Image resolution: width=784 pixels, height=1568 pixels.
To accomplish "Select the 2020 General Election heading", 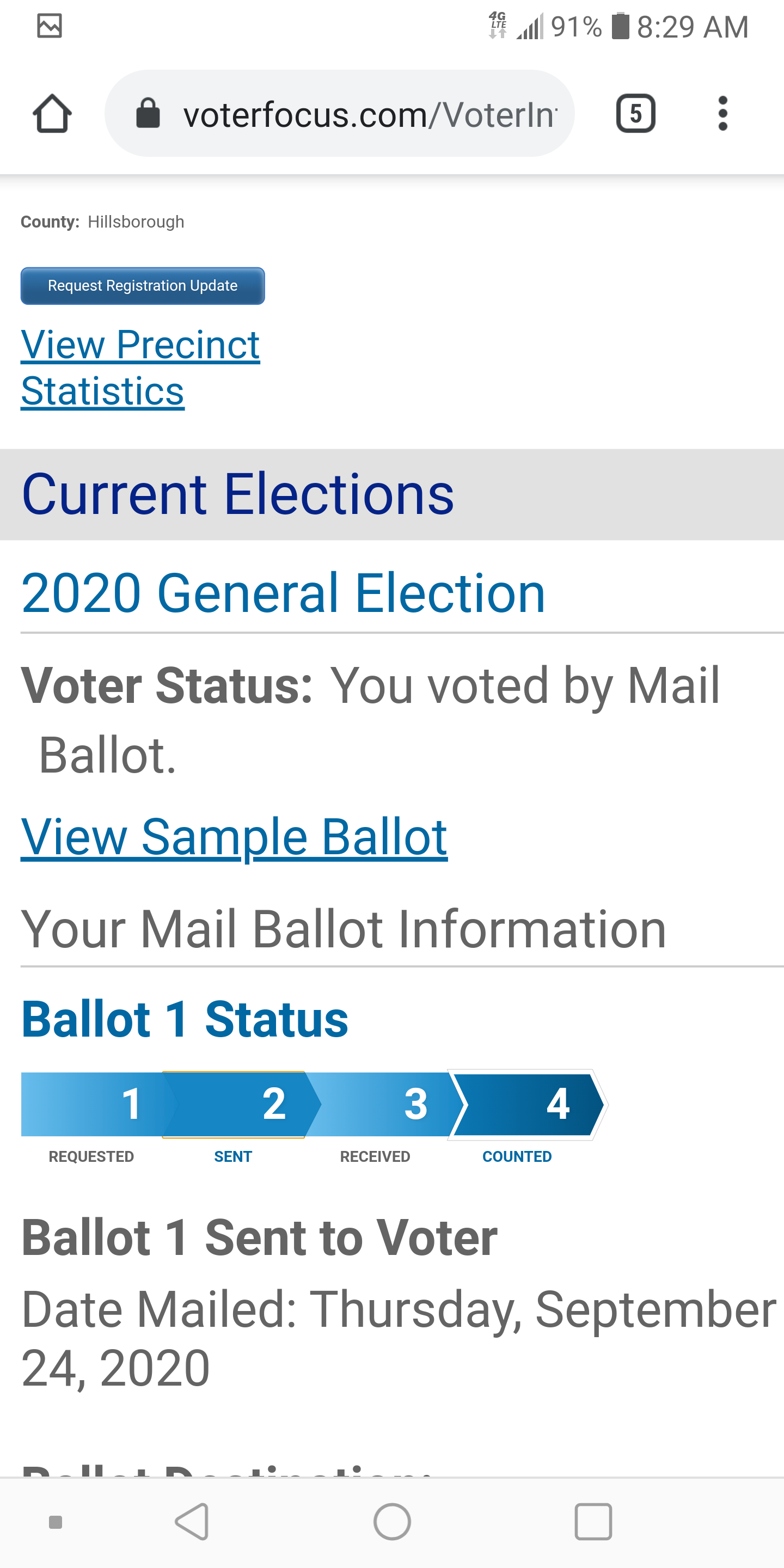I will (x=283, y=592).
